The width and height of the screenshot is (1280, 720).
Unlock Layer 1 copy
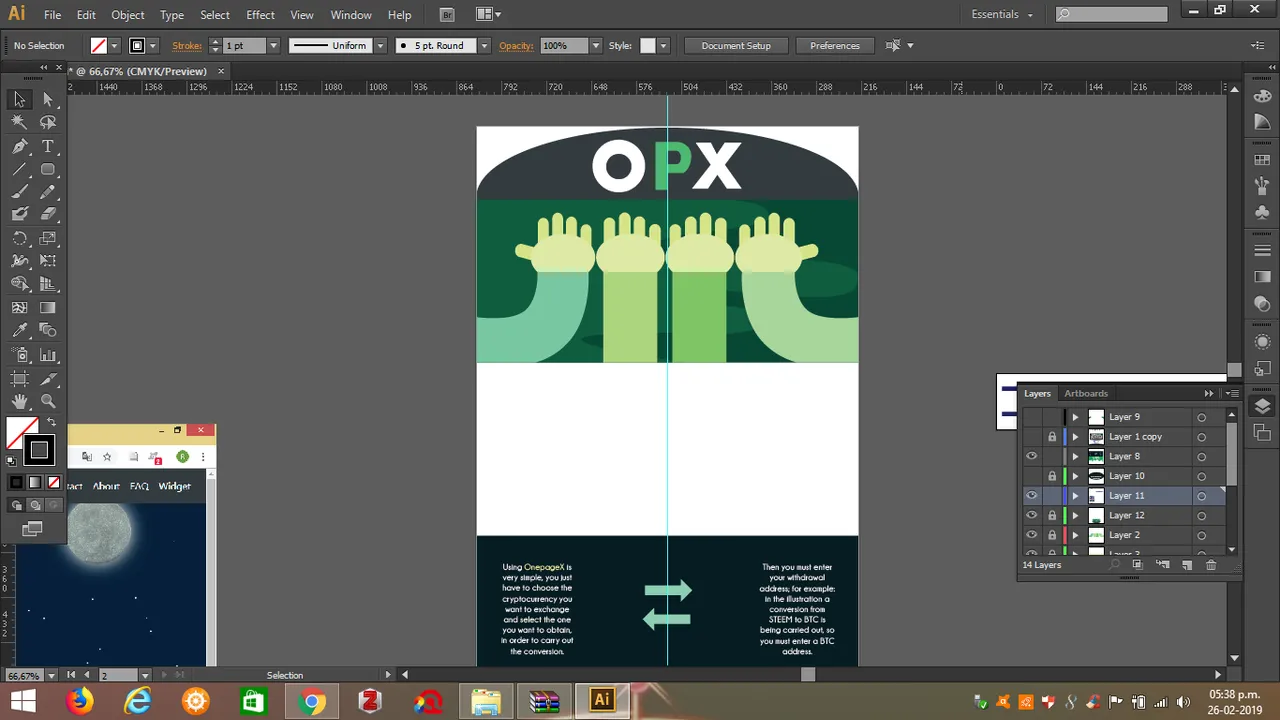point(1052,437)
